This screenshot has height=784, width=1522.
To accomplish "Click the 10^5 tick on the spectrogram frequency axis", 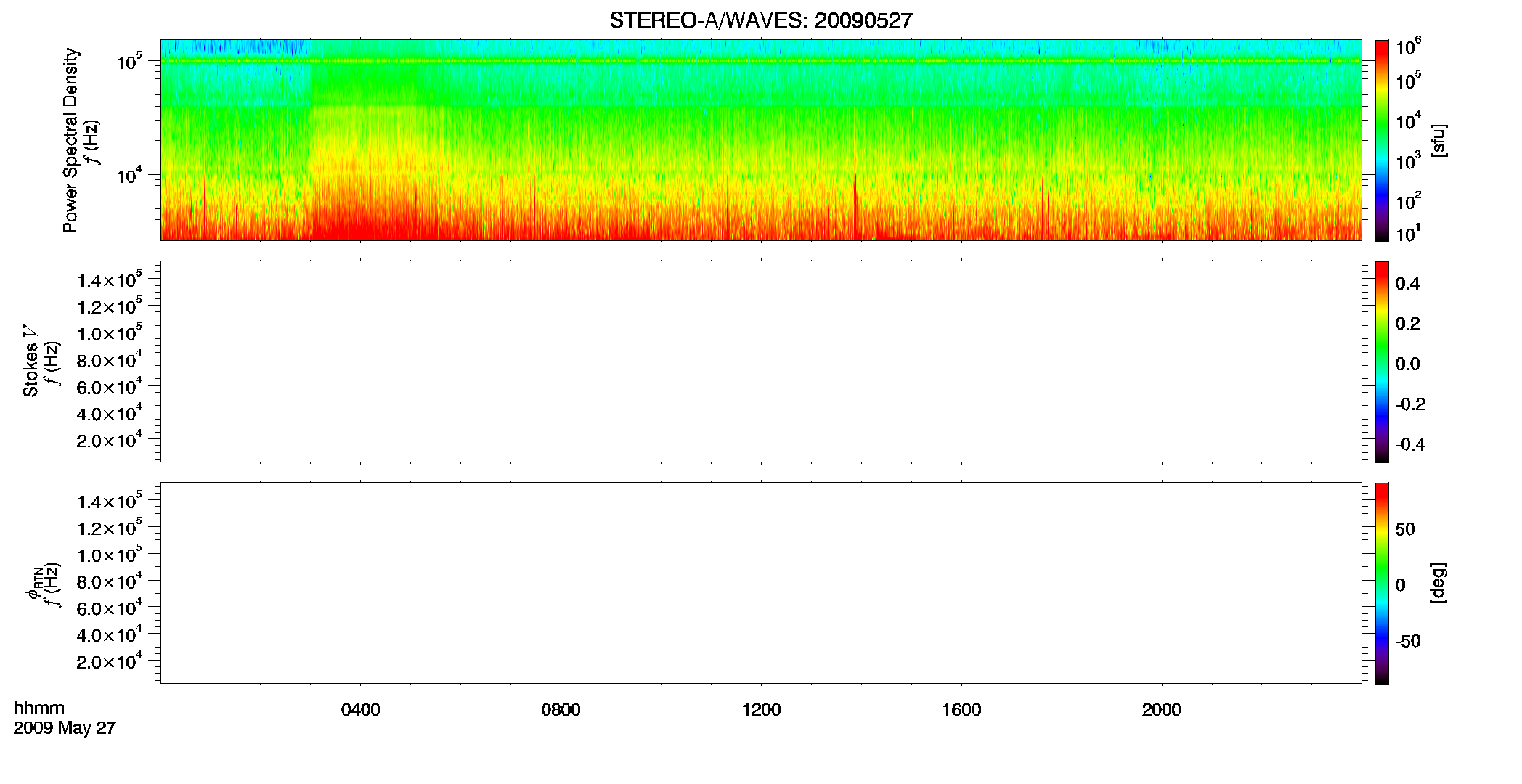I will tap(129, 62).
